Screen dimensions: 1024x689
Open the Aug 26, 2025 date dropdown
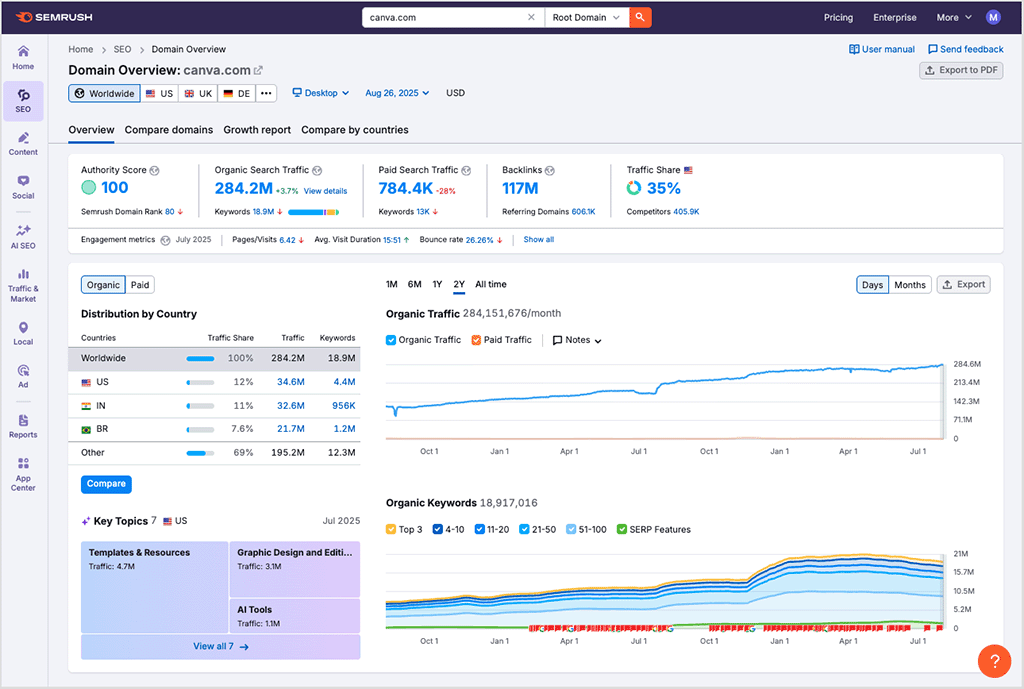[397, 93]
